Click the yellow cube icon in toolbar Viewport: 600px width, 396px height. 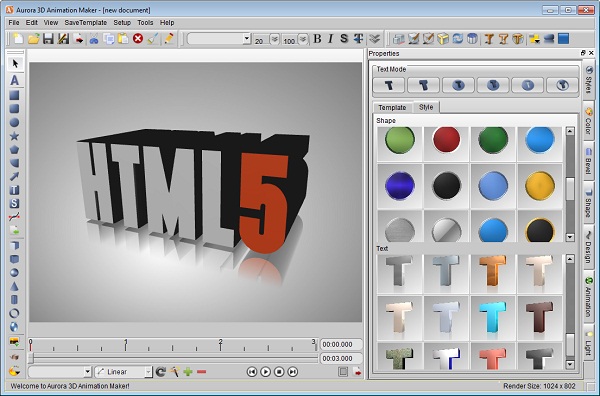coord(443,39)
